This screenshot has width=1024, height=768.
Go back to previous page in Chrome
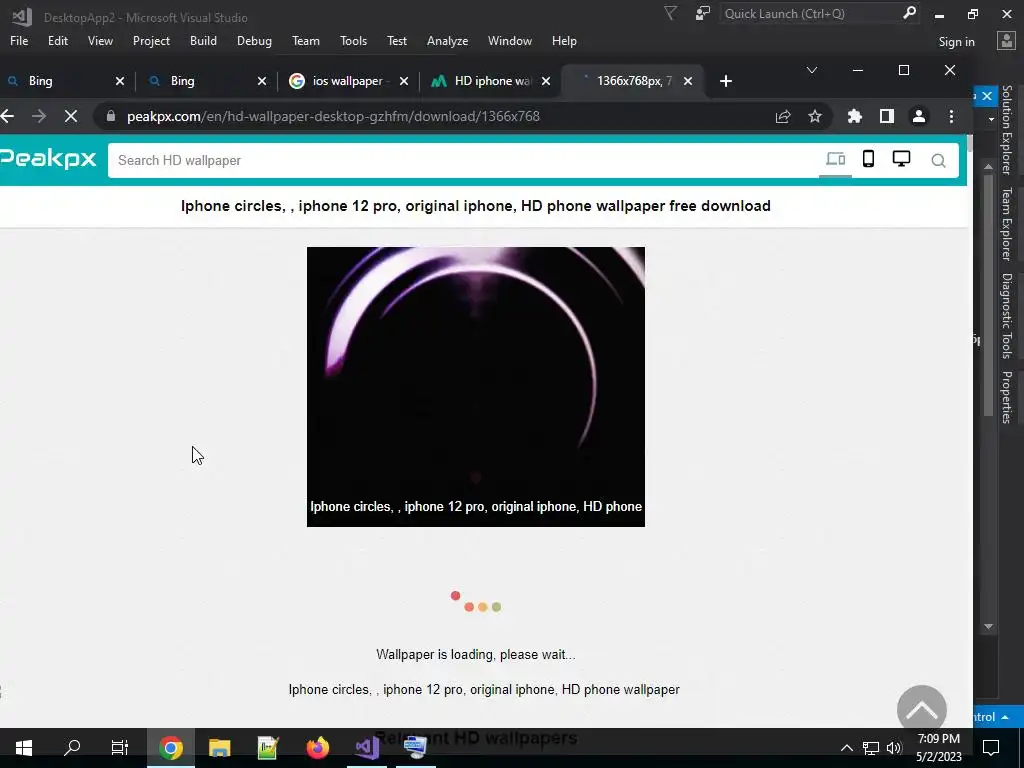pyautogui.click(x=8, y=116)
